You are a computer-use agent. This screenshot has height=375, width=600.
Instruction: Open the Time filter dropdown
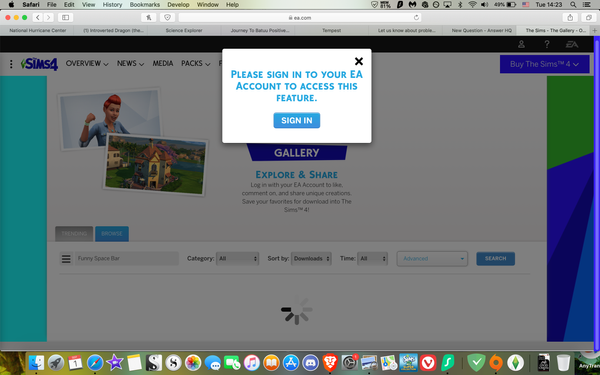(372, 259)
